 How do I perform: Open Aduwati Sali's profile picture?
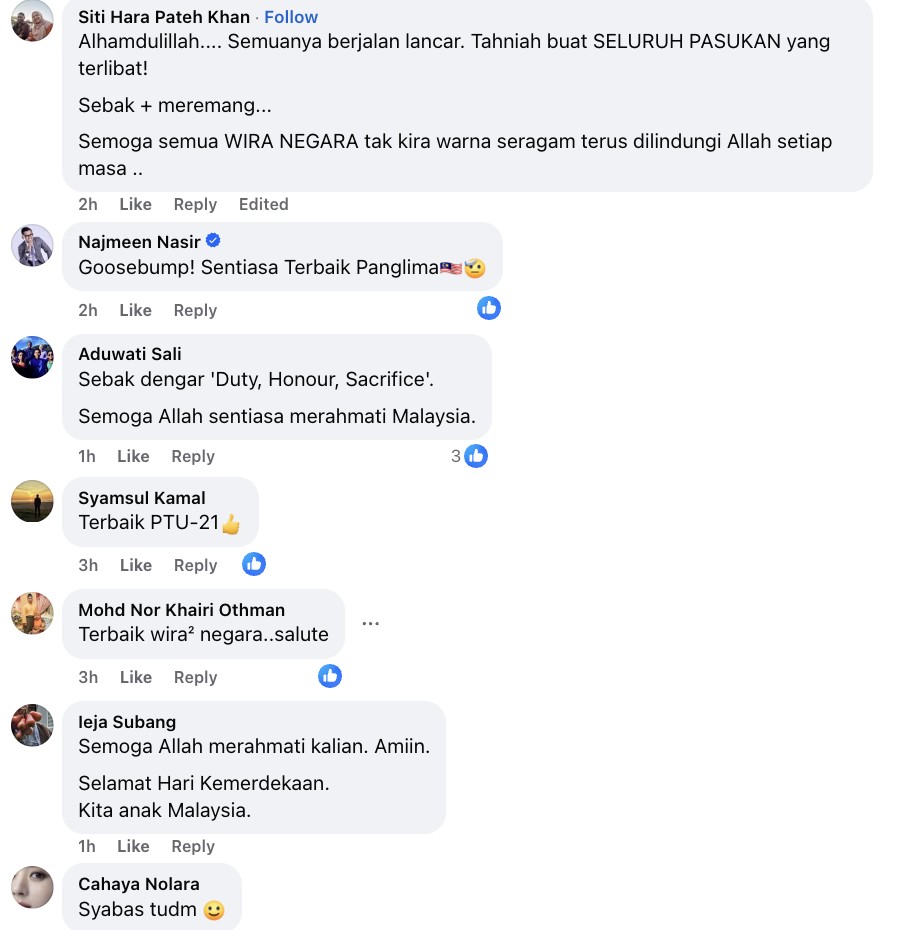coord(32,358)
